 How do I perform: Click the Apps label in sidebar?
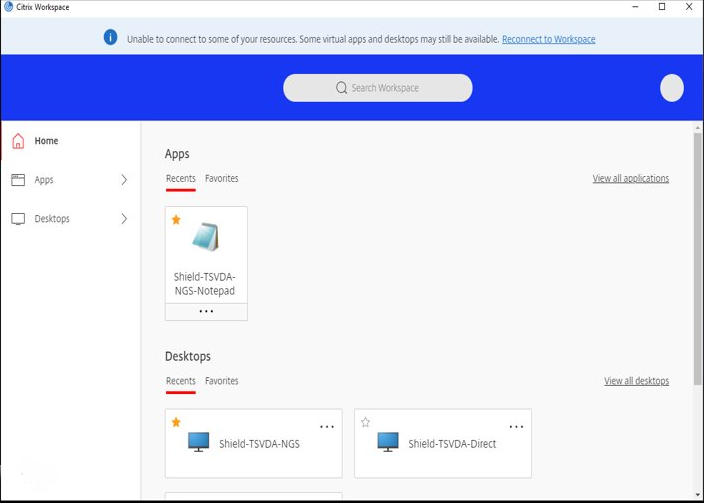tap(44, 180)
